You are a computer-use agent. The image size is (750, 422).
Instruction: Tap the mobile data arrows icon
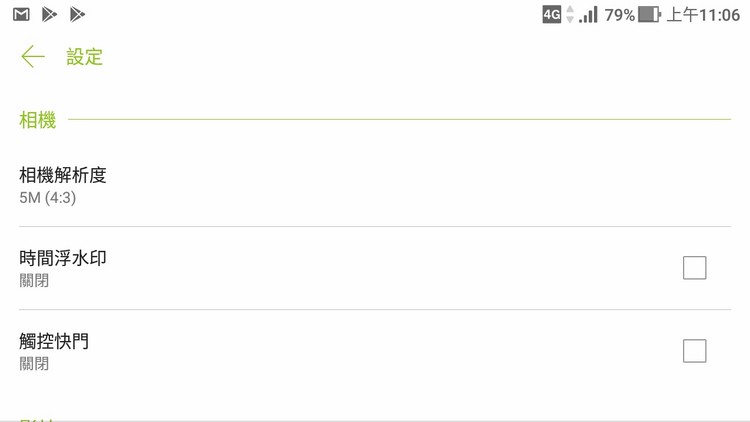tap(570, 14)
